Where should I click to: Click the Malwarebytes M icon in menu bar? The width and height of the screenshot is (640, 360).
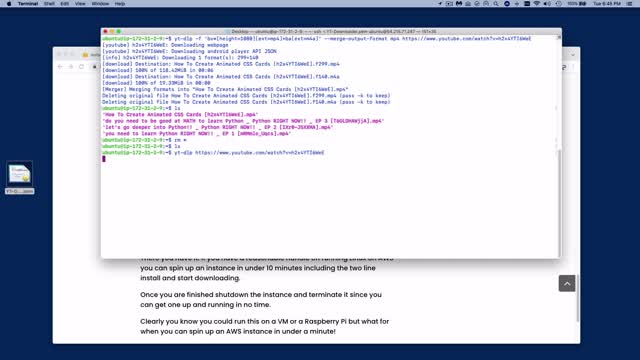(x=459, y=4)
